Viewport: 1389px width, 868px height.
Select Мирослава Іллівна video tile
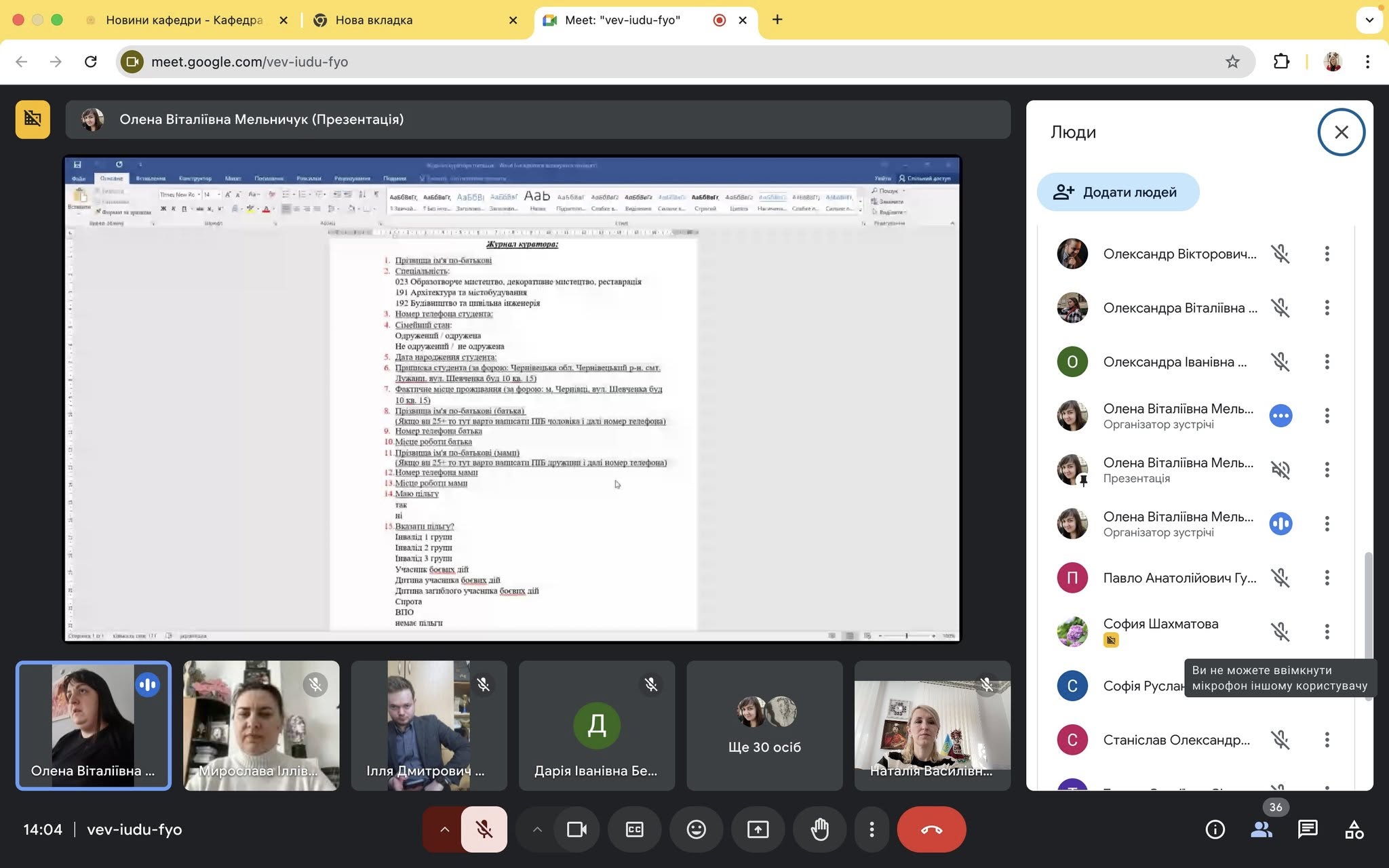pos(261,726)
